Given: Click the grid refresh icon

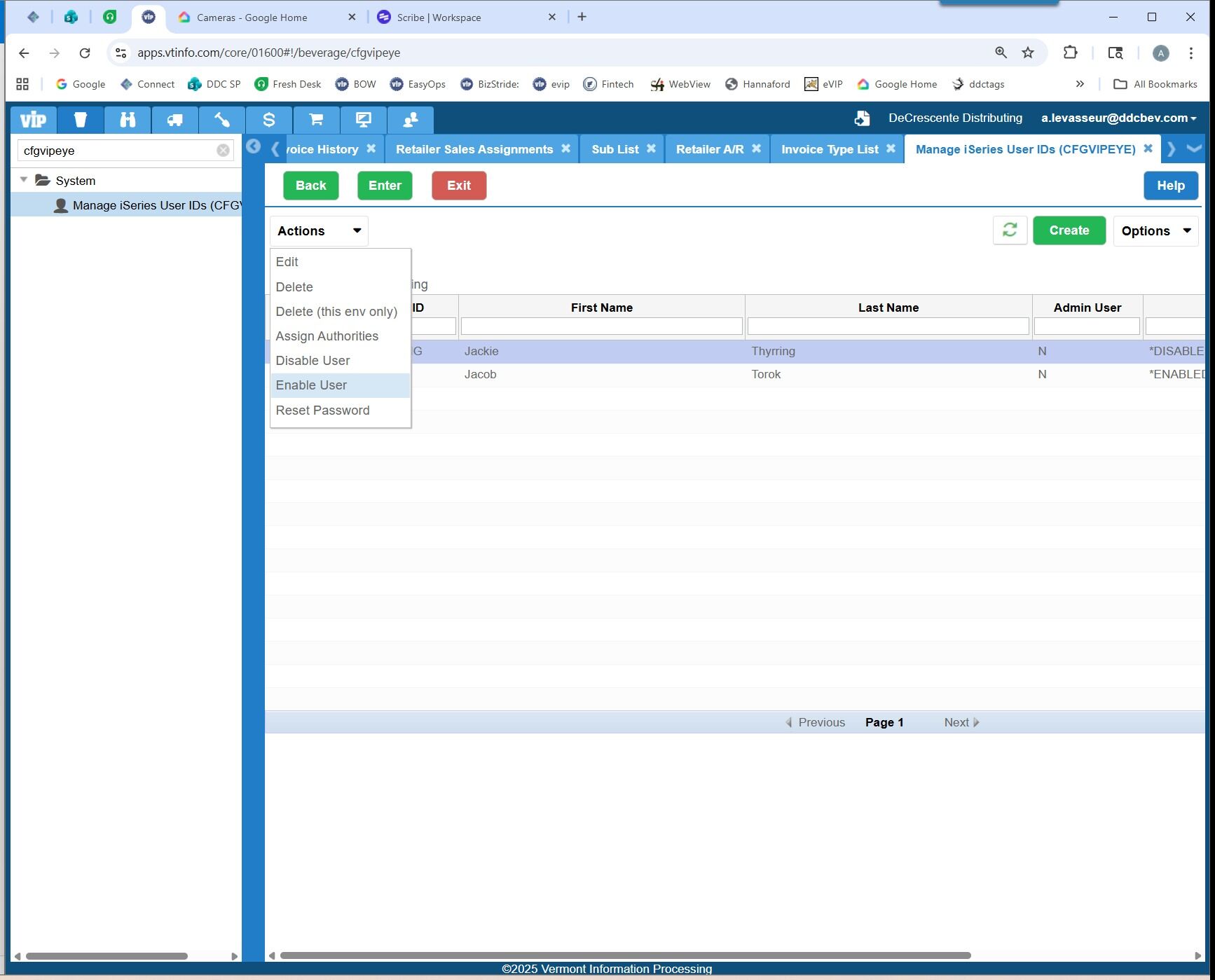Looking at the screenshot, I should (x=1010, y=230).
